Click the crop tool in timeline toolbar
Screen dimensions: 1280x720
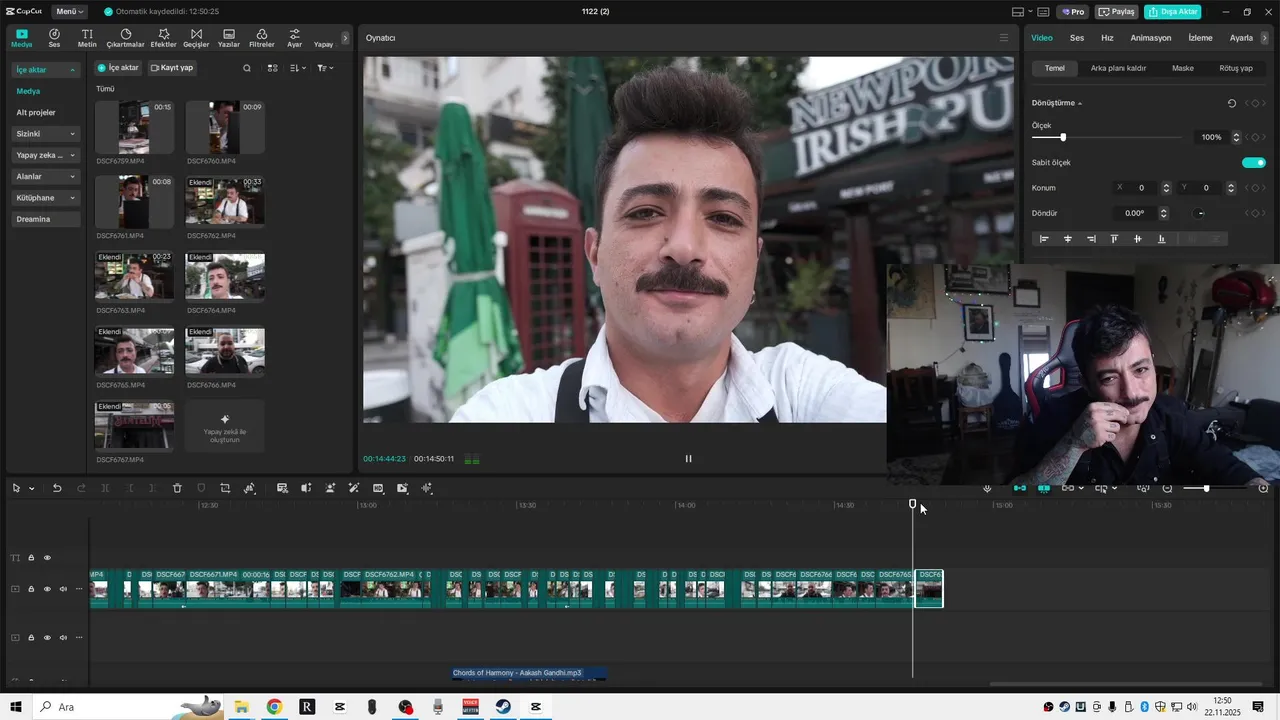pyautogui.click(x=225, y=488)
